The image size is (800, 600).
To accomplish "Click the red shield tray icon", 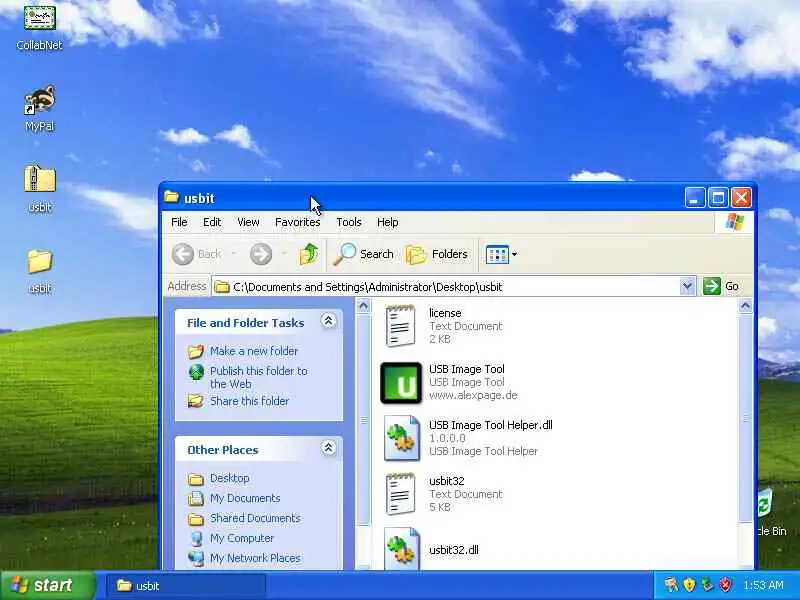I will (x=726, y=585).
